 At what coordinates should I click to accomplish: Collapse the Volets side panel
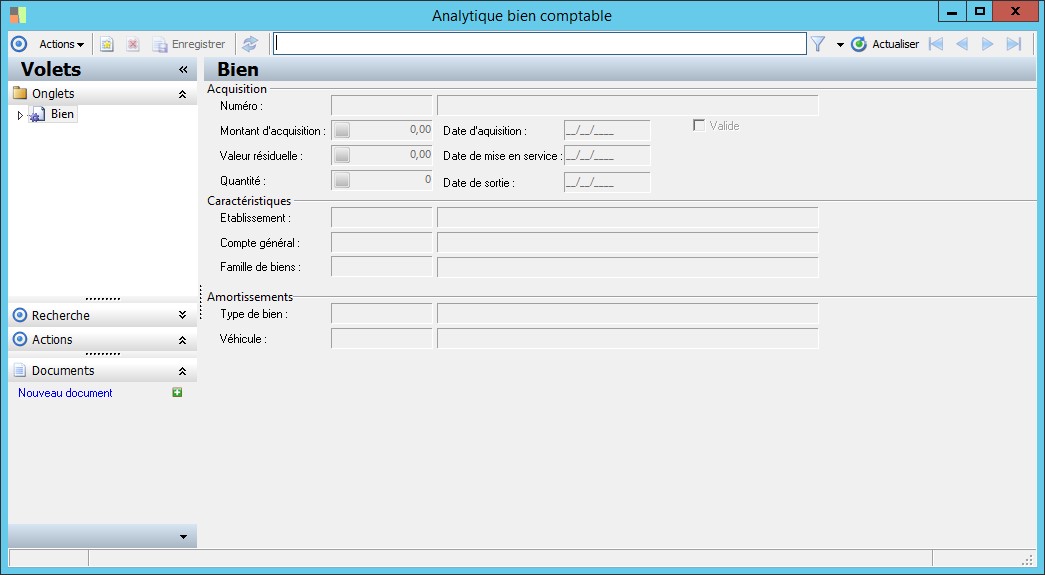pos(183,69)
